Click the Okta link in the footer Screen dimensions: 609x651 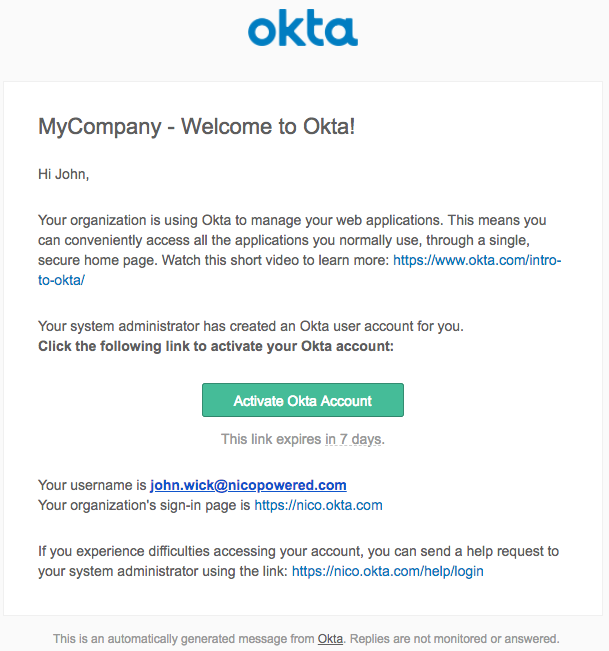[x=330, y=638]
